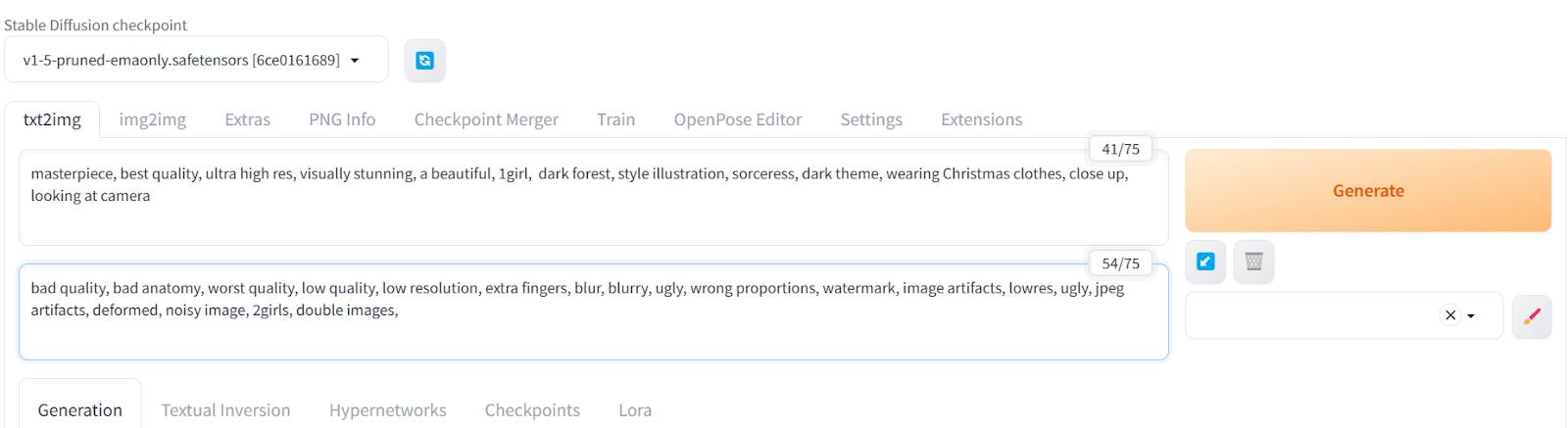Screen dimensions: 1568x428
Task: Open the Extras tab
Action: [x=247, y=119]
